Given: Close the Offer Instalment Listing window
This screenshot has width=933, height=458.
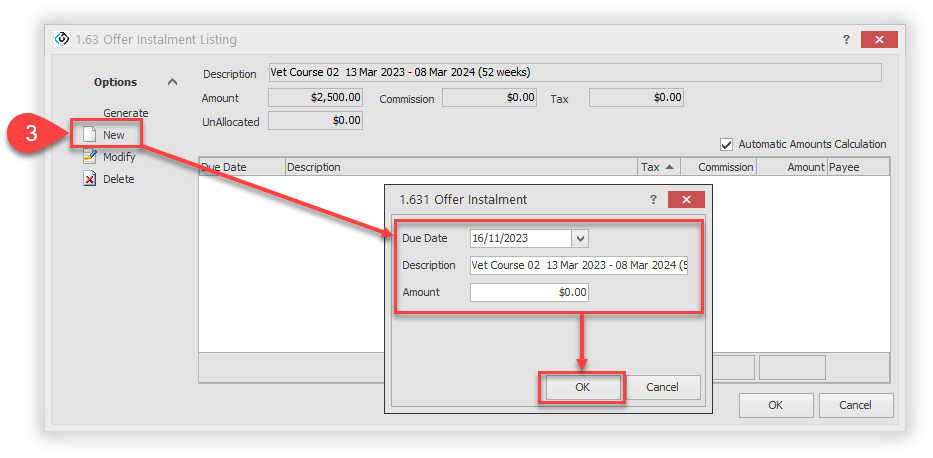Looking at the screenshot, I should pos(878,39).
